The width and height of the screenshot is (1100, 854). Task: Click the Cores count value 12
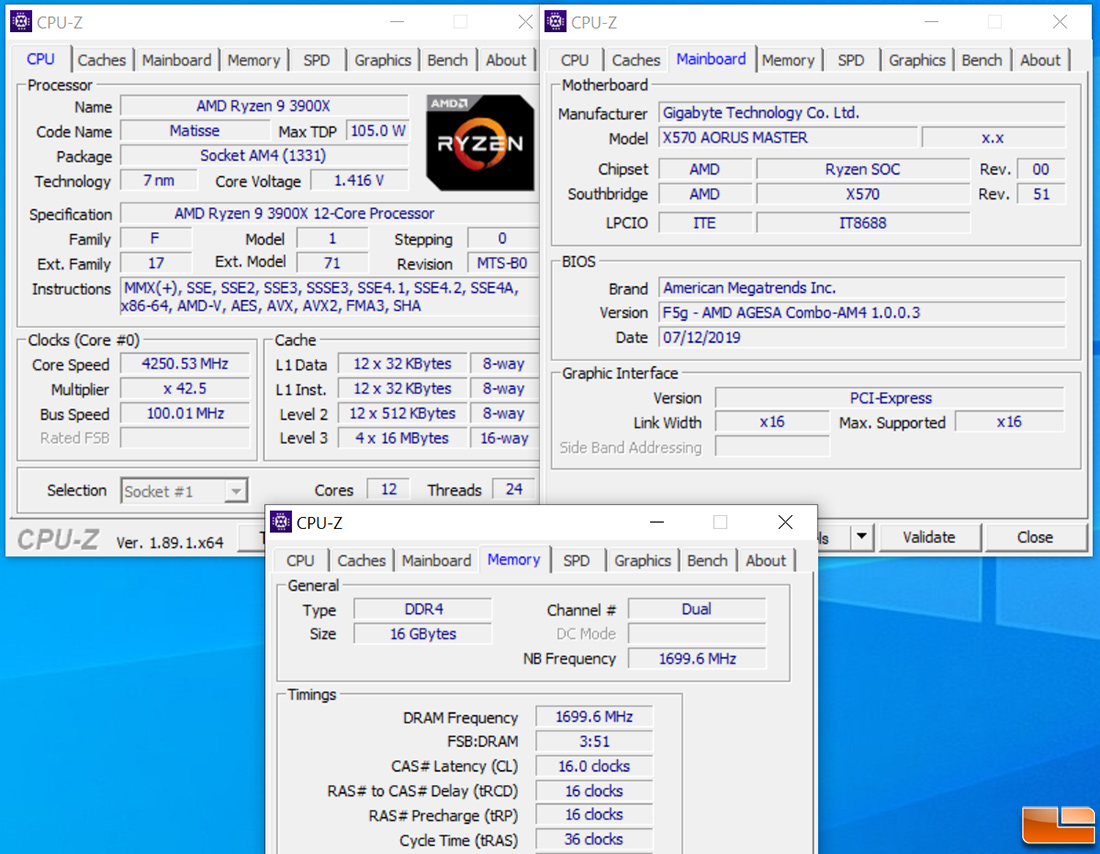tap(389, 490)
